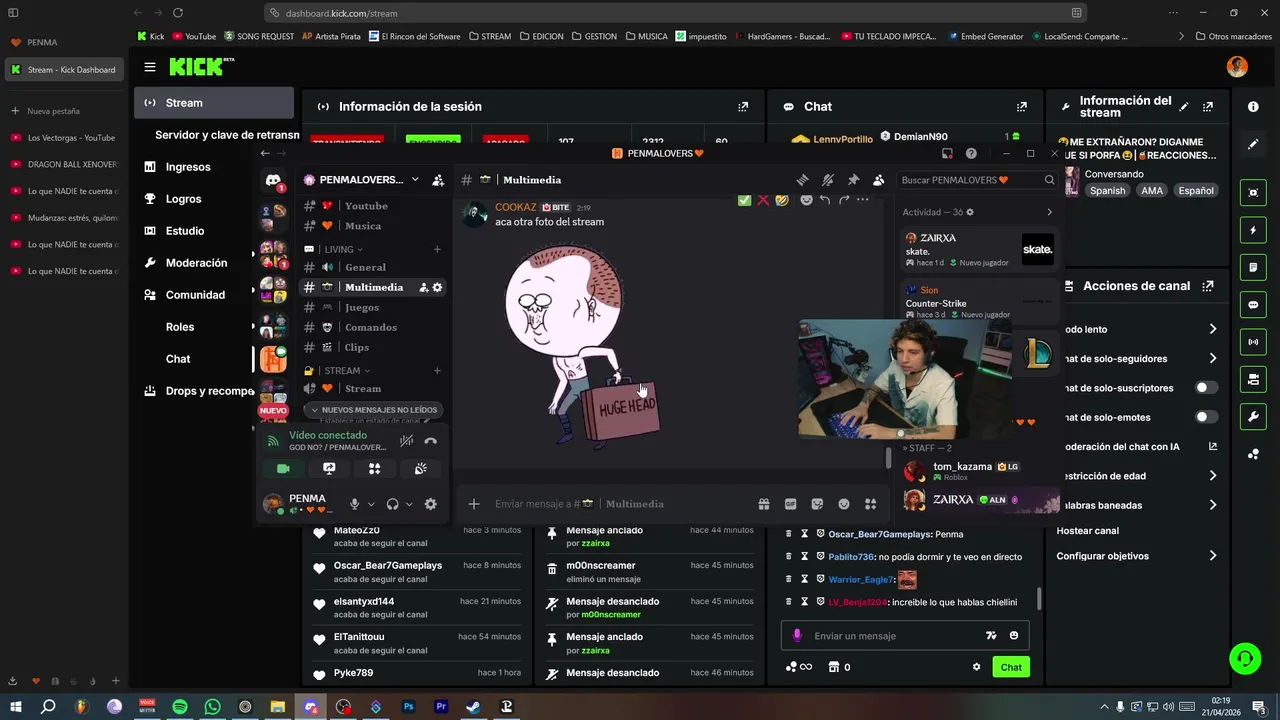
Task: Open Kick chat settings gear
Action: coord(977,667)
